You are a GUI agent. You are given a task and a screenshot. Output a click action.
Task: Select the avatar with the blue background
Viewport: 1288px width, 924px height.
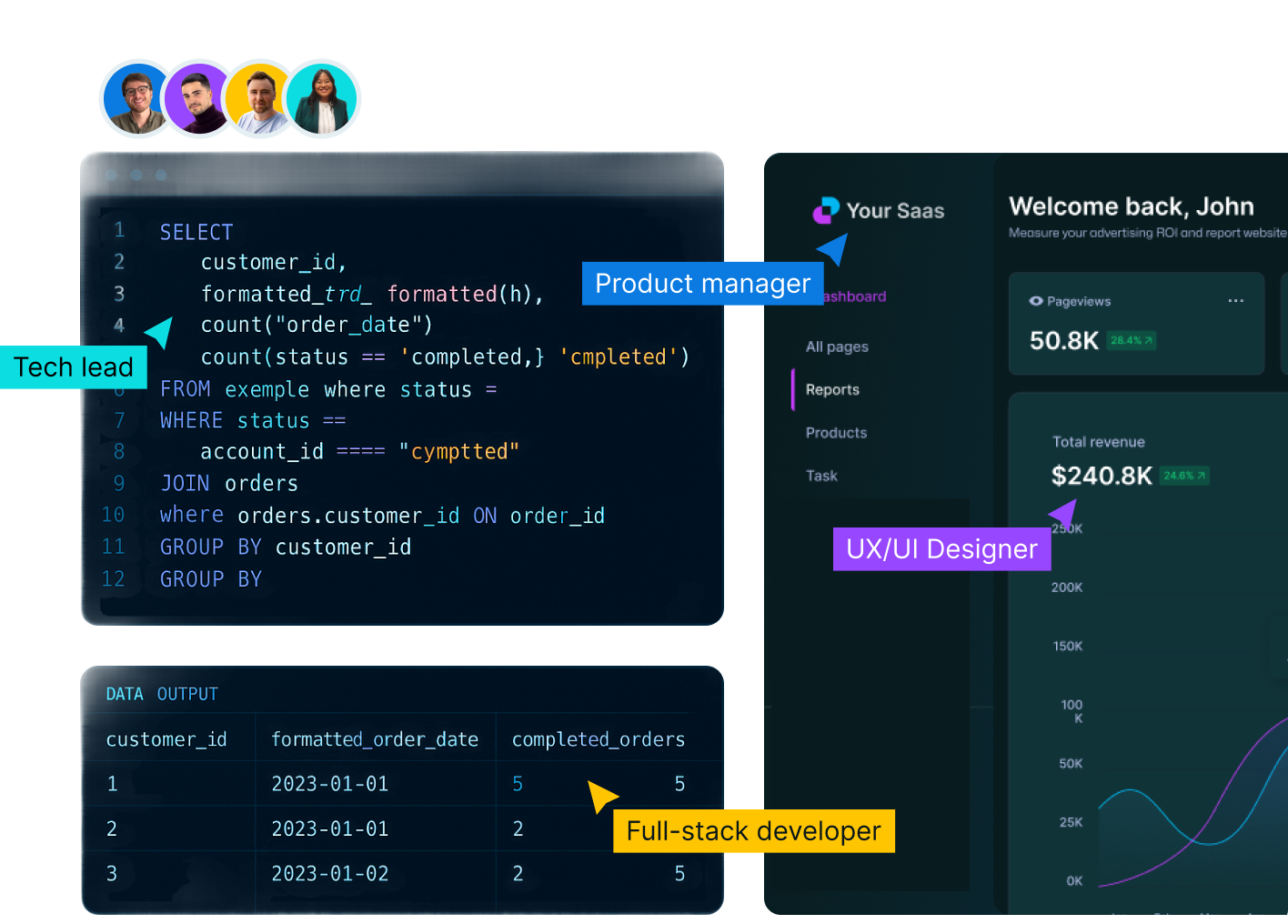point(136,98)
